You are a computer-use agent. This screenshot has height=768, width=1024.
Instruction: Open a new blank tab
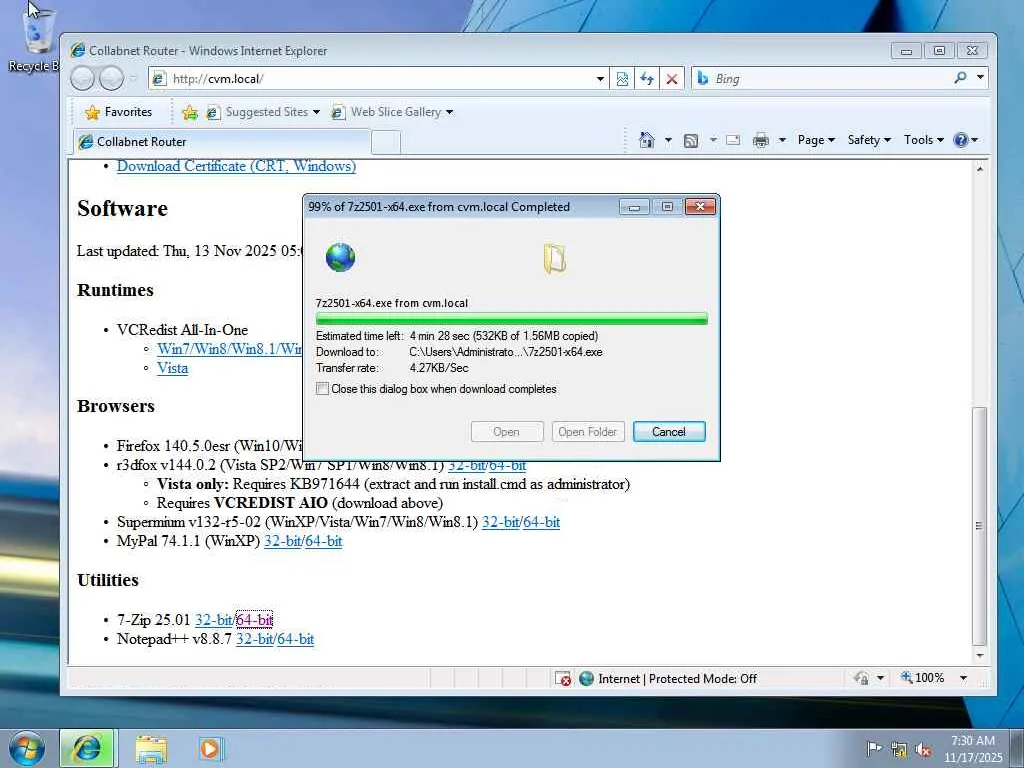386,142
